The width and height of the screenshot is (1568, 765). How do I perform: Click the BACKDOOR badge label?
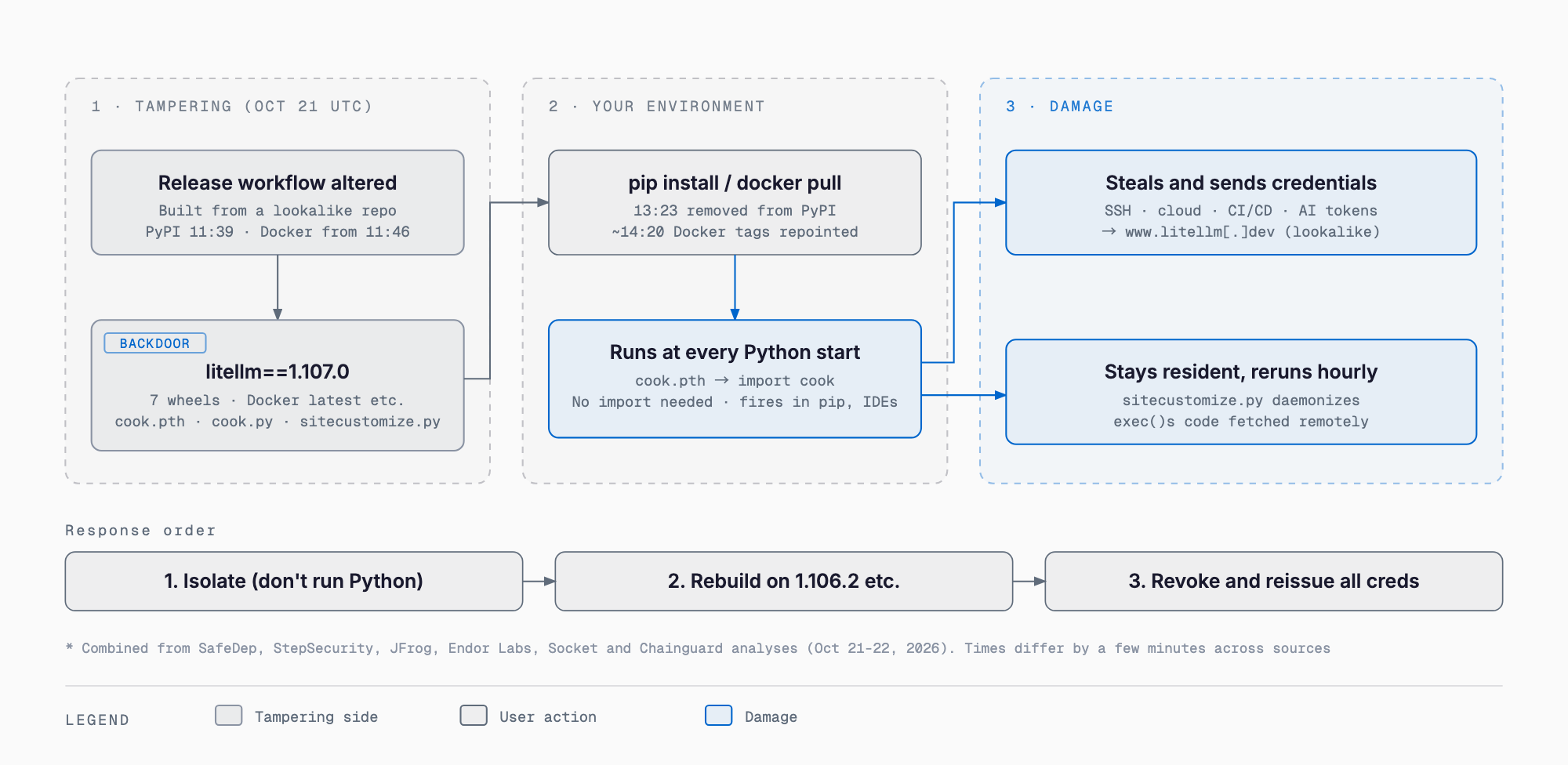tap(155, 343)
